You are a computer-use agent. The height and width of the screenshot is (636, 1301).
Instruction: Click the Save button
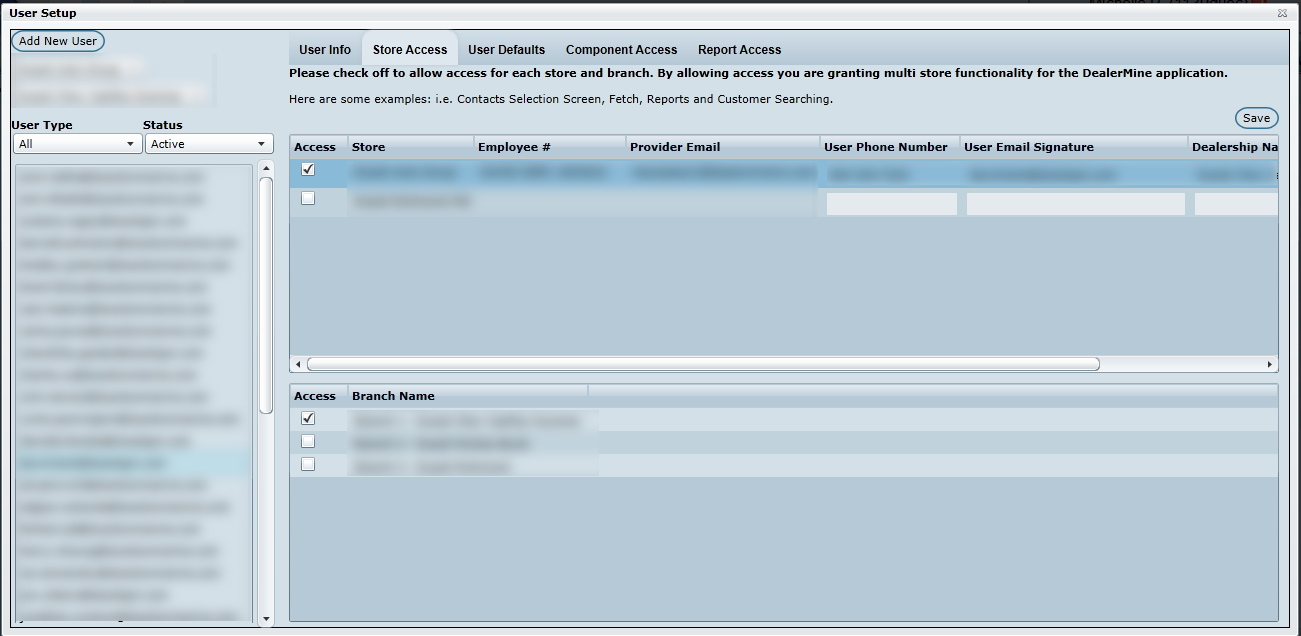coord(1256,118)
